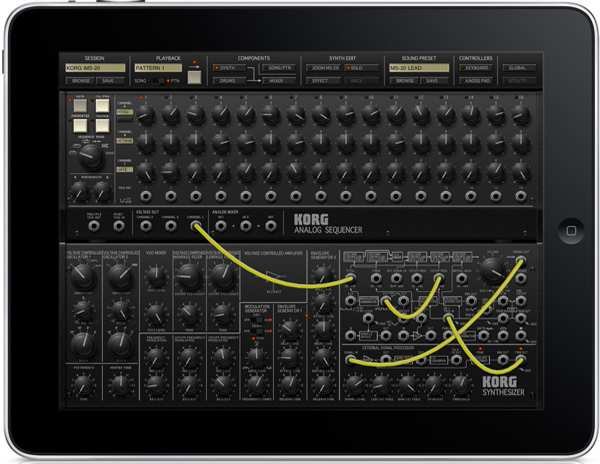Click Voltage Out Channel A jack
This screenshot has height=464, width=600.
tap(145, 226)
